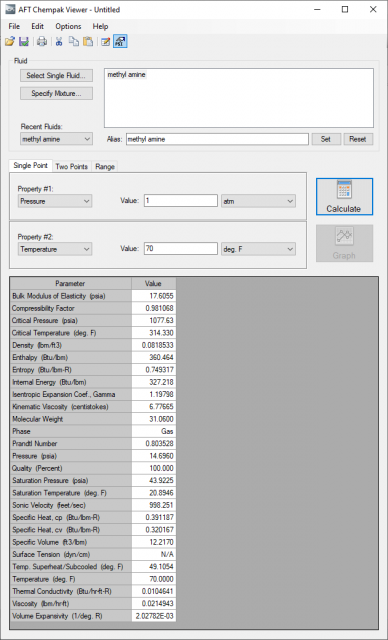This screenshot has width=388, height=640.
Task: Click the Specific Volume value 12.2170
Action: 153,542
